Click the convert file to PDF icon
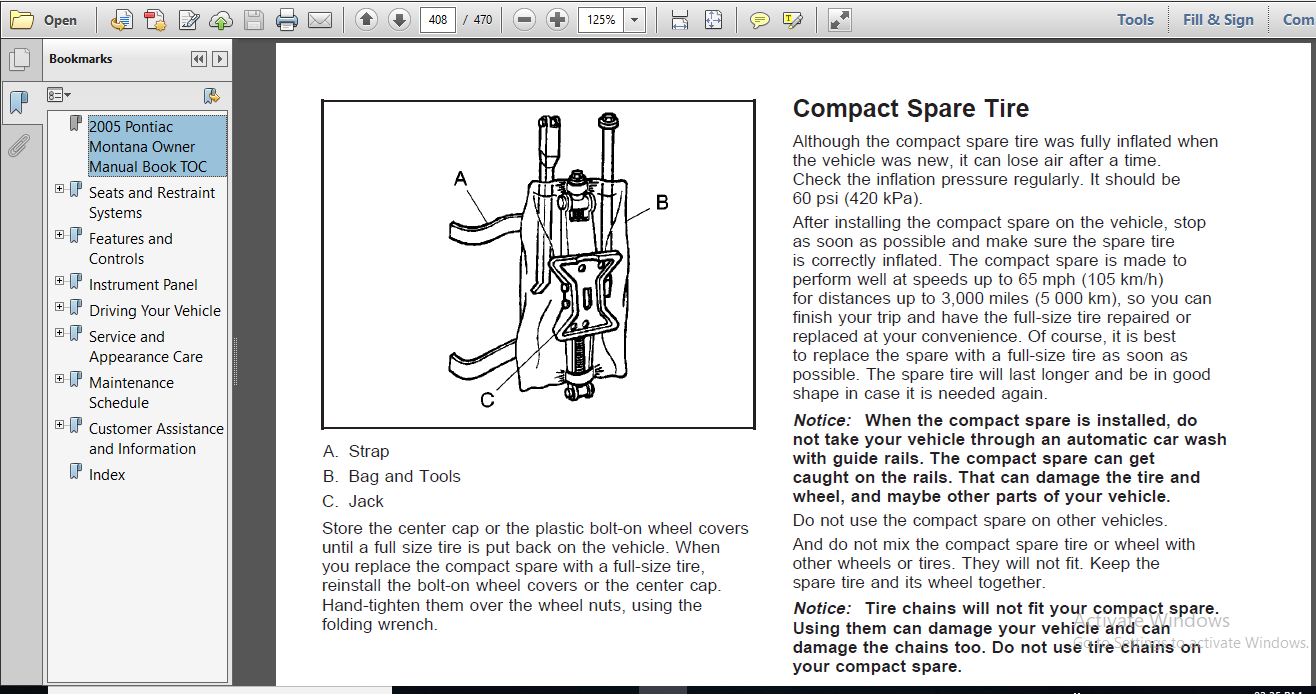The height and width of the screenshot is (694, 1316). click(x=122, y=19)
